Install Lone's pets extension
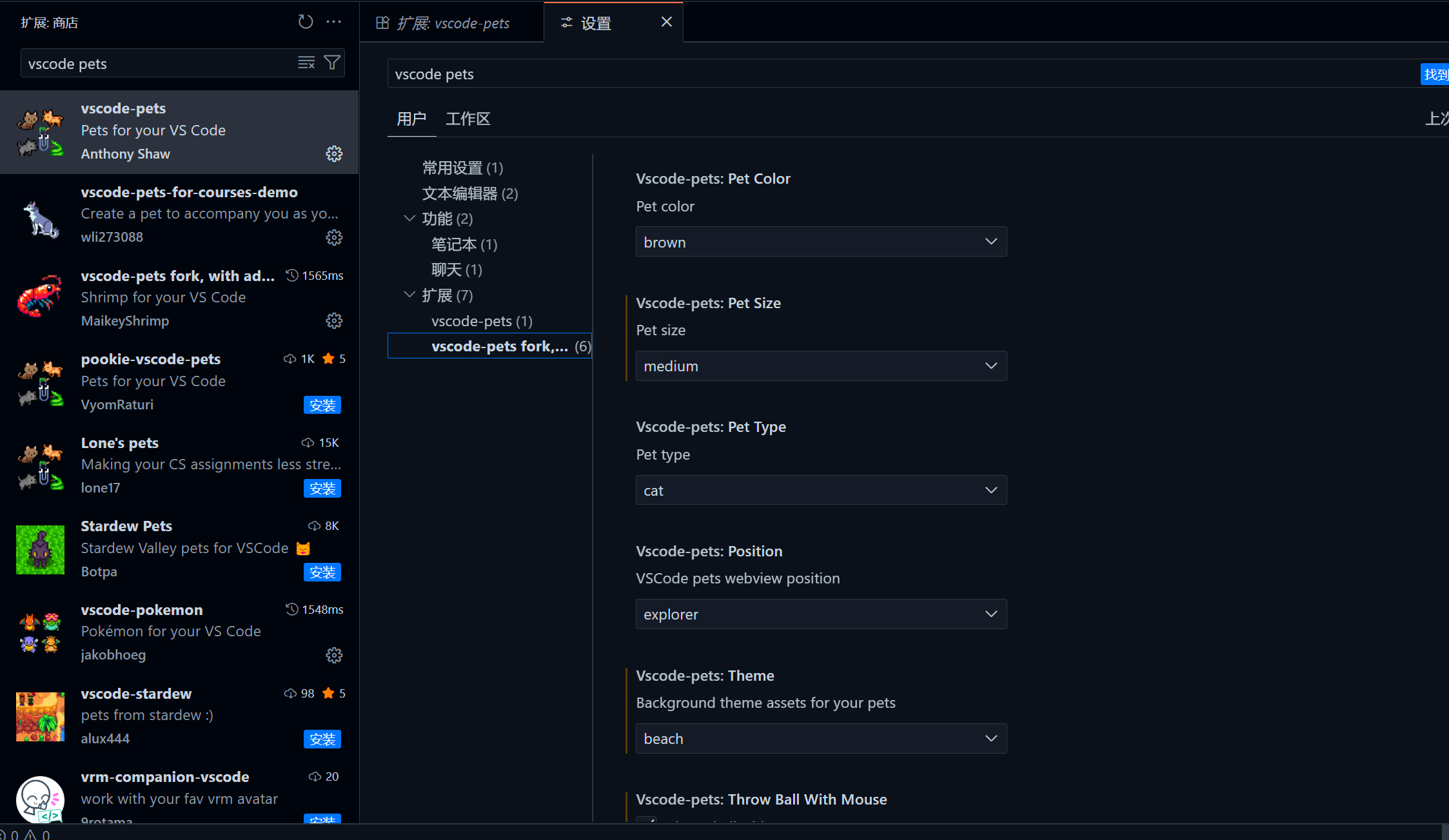1449x840 pixels. pyautogui.click(x=322, y=489)
